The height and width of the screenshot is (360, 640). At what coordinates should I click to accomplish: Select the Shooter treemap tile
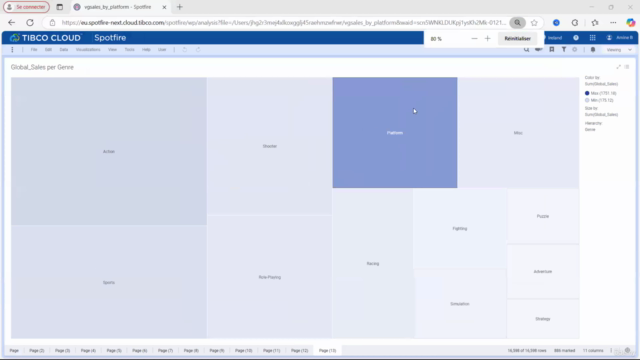click(269, 146)
